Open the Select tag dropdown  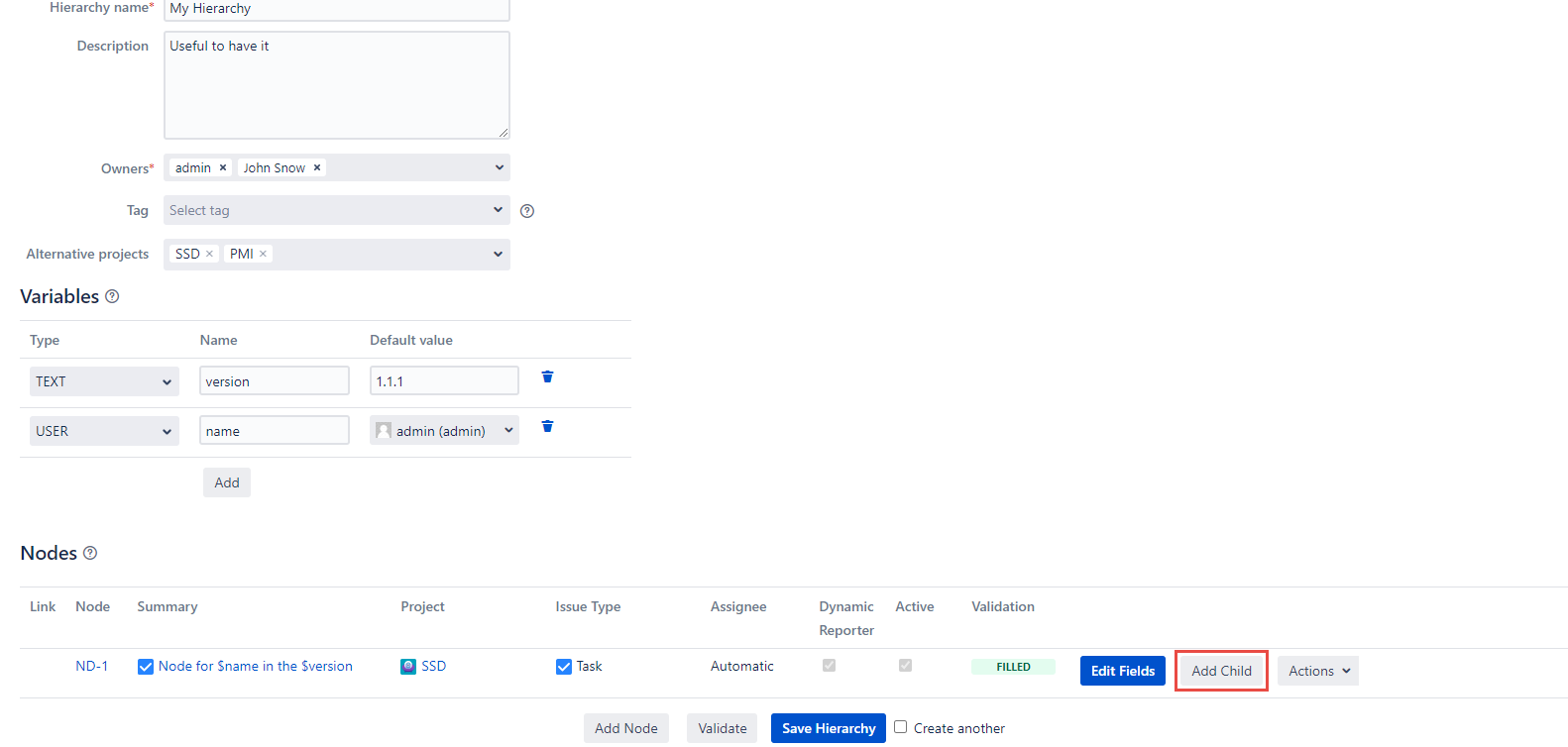click(336, 210)
